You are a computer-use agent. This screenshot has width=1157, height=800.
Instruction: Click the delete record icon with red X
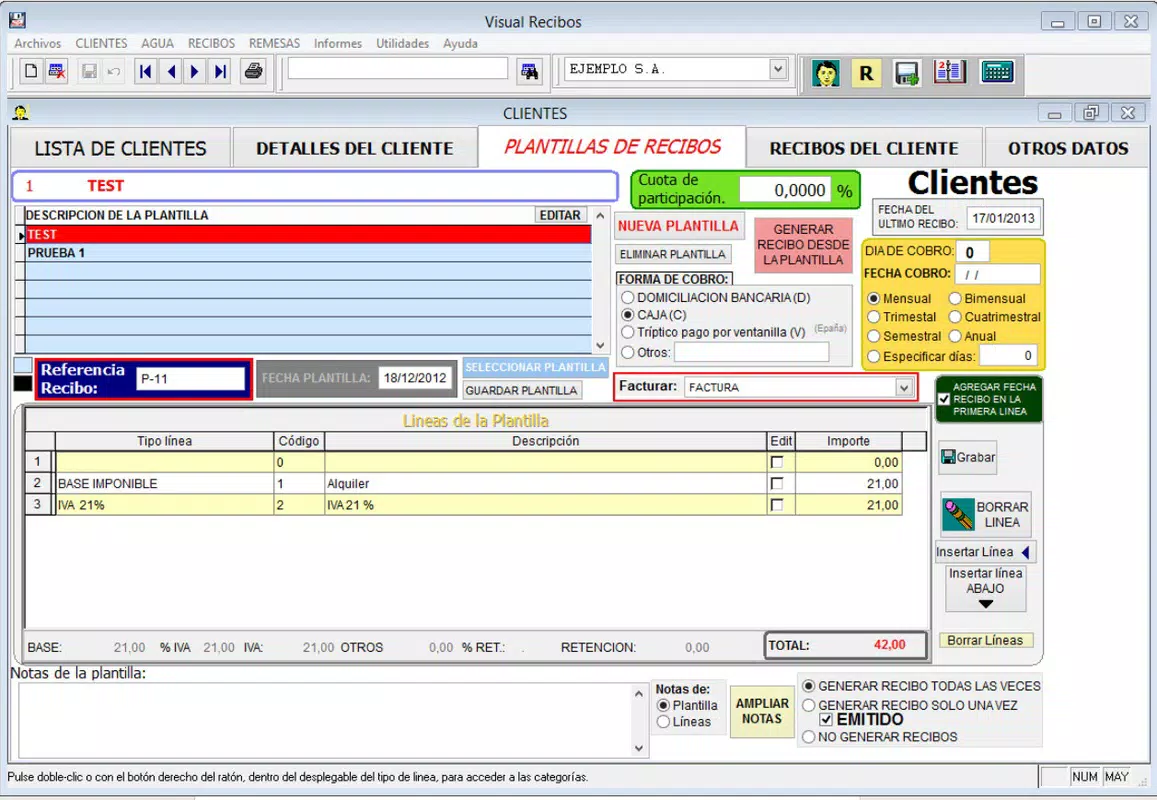point(57,72)
